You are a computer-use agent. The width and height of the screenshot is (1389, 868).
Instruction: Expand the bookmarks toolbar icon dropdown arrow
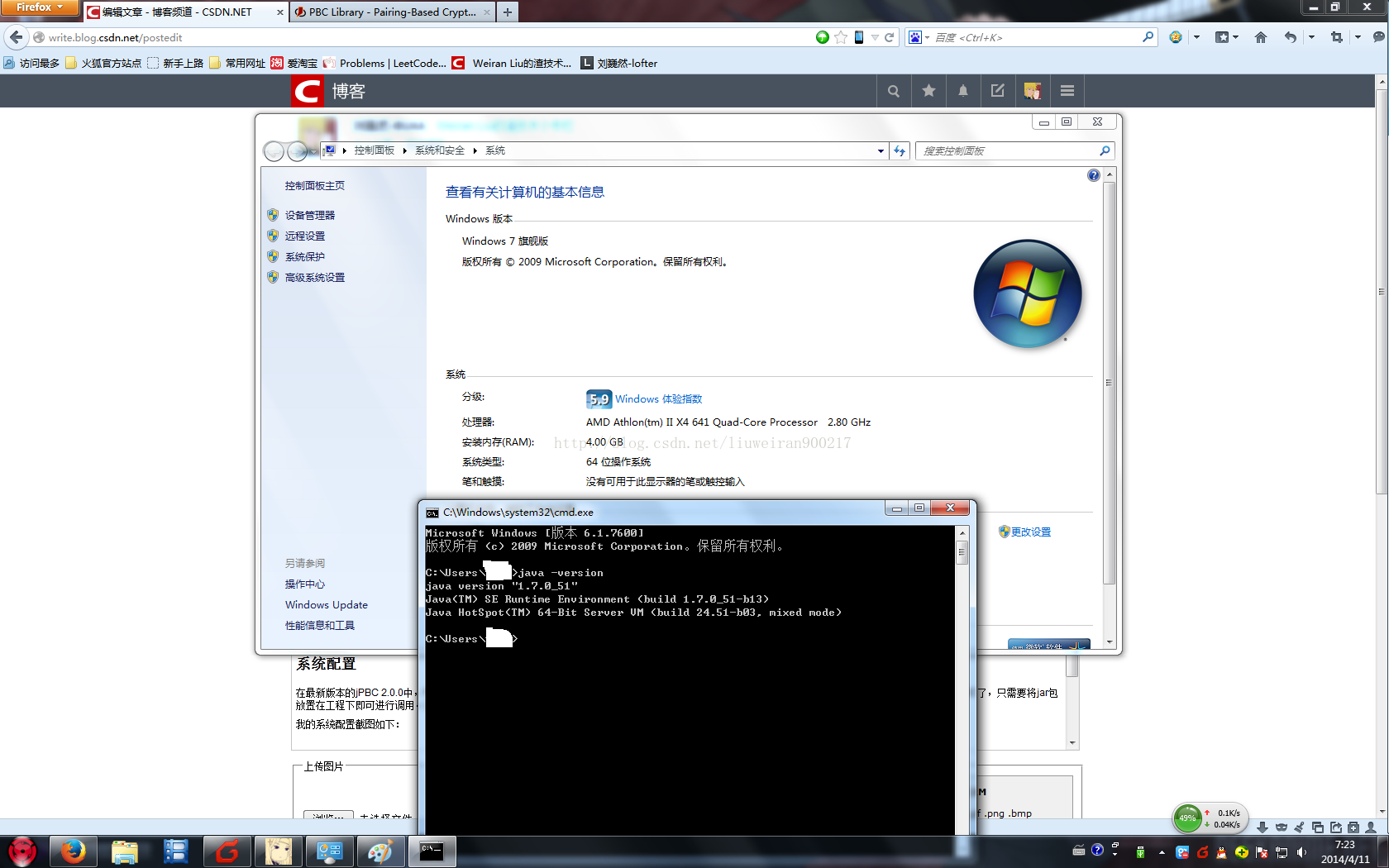pyautogui.click(x=1235, y=37)
